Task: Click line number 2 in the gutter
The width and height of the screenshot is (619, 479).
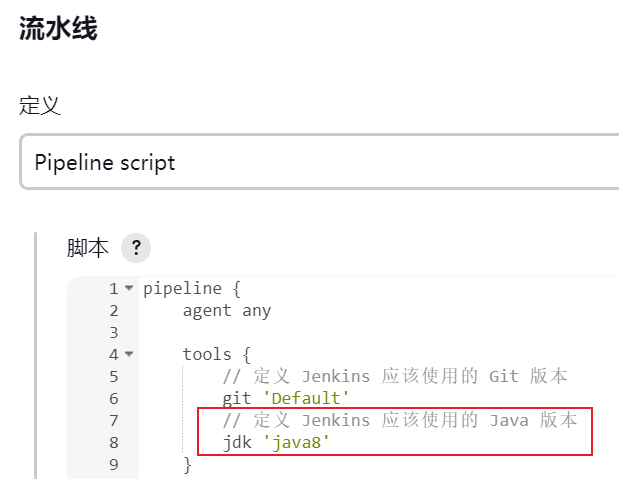Action: click(113, 311)
